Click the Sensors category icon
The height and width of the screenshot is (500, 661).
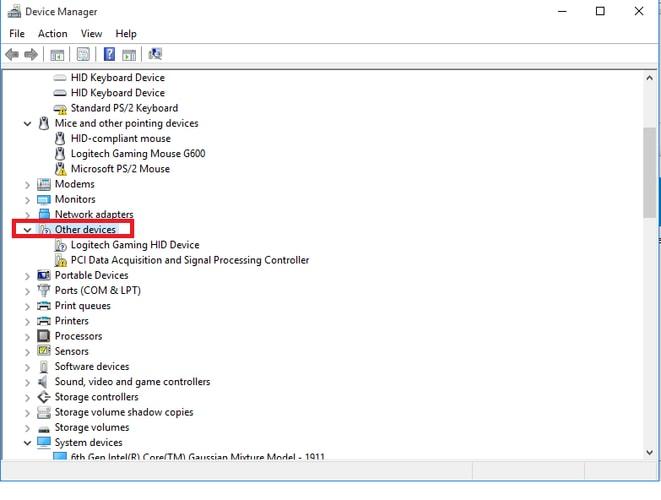[x=44, y=351]
